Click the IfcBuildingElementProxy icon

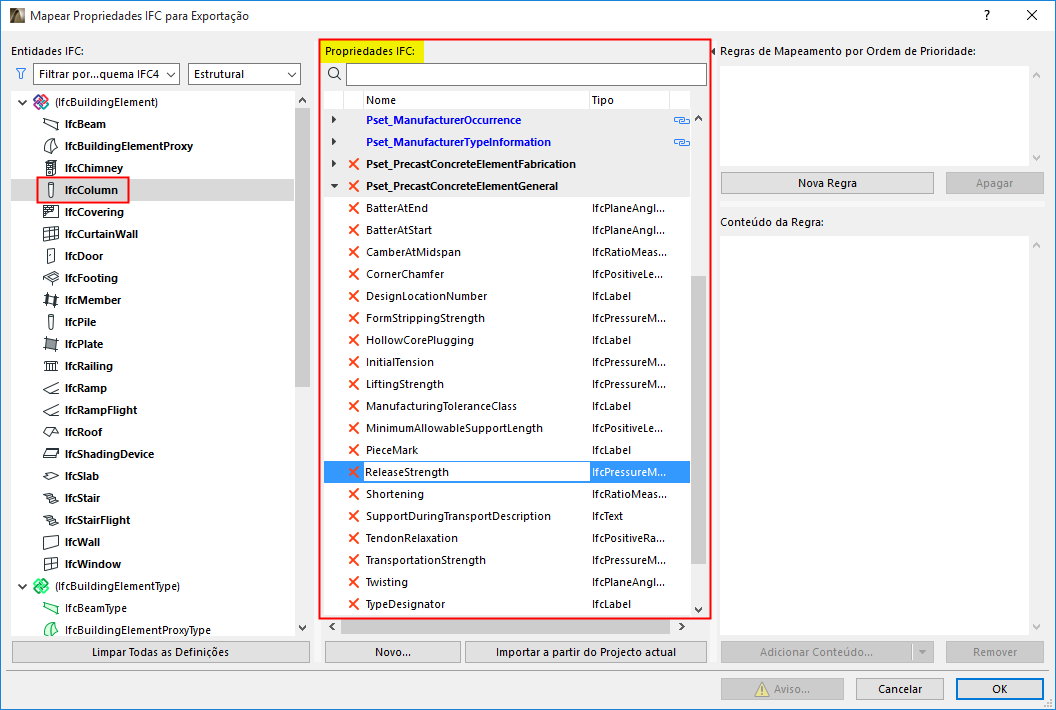coord(51,146)
